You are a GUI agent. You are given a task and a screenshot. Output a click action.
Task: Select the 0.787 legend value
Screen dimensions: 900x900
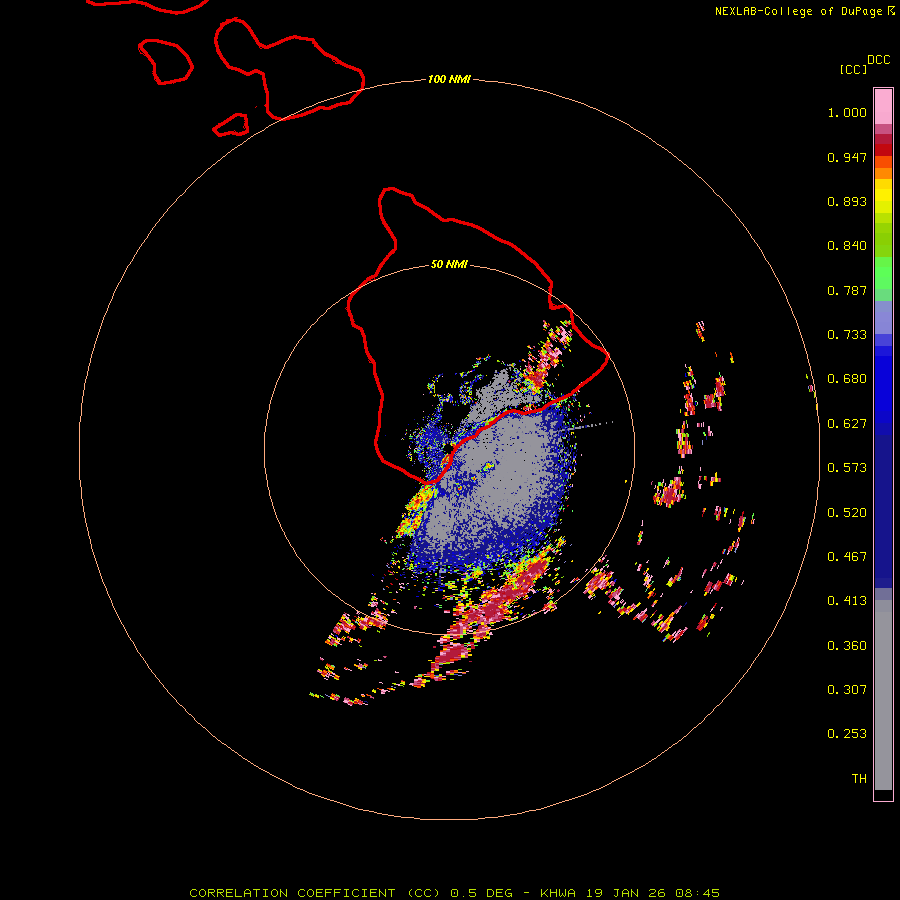point(847,290)
